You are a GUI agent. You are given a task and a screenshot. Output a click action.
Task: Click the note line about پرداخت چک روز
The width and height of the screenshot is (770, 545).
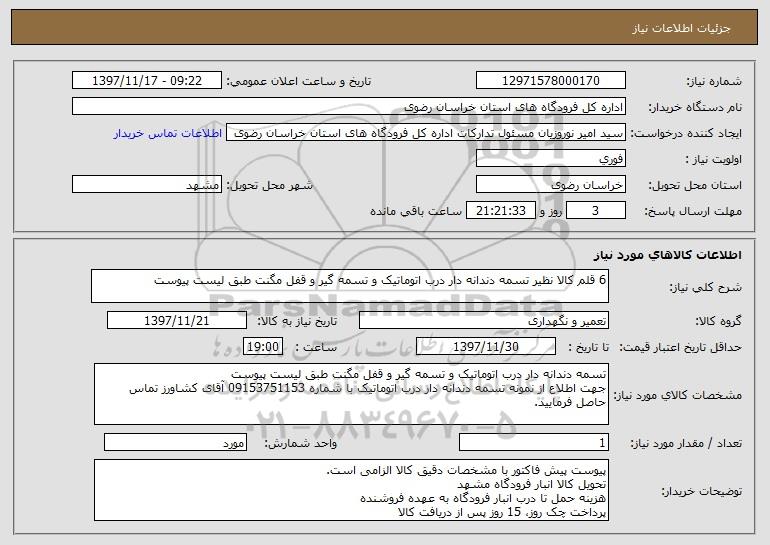point(502,512)
